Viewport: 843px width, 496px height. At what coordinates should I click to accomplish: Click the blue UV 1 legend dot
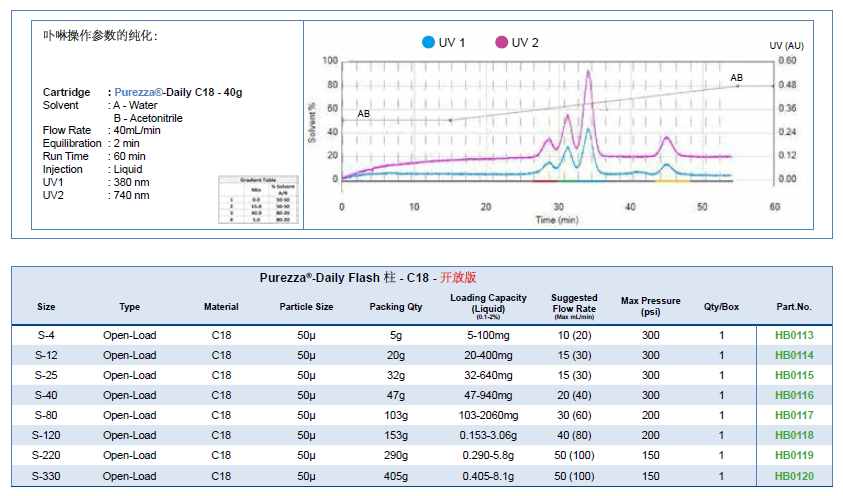tap(428, 42)
